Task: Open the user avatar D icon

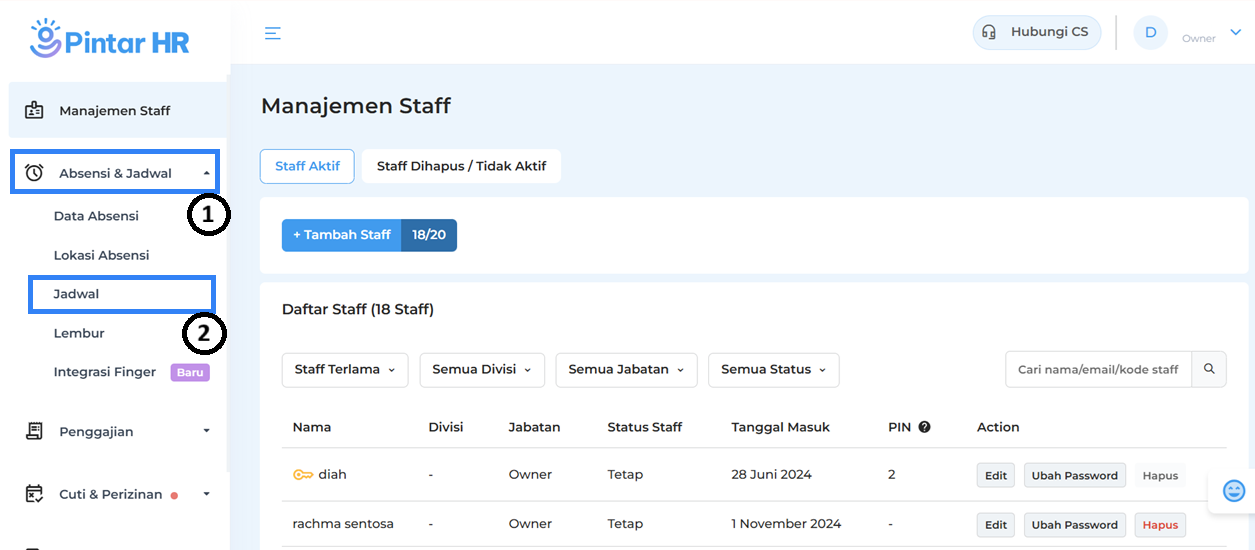Action: (1150, 33)
